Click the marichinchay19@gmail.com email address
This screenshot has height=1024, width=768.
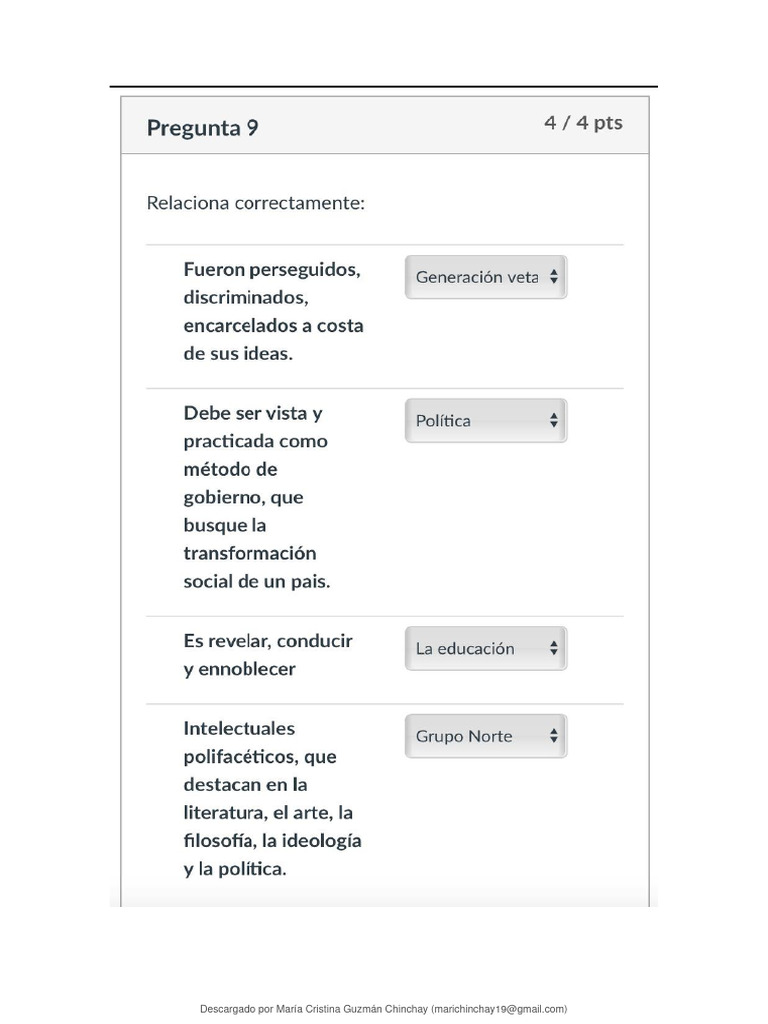500,1009
